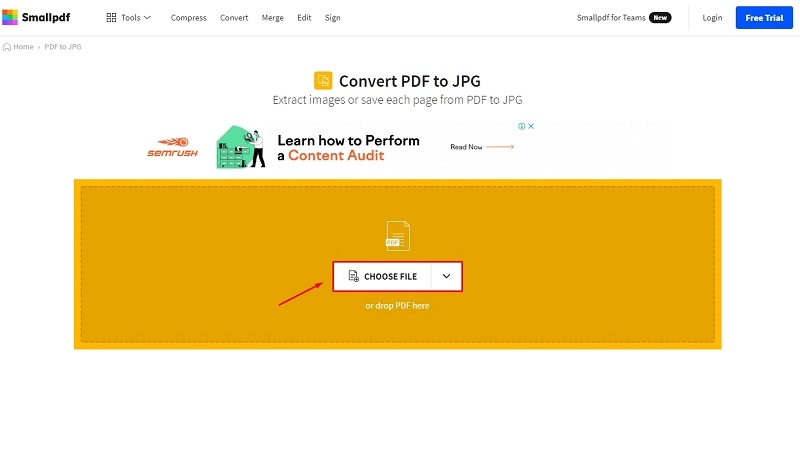The image size is (800, 450).
Task: Click Read Now in the ad
Action: [482, 147]
